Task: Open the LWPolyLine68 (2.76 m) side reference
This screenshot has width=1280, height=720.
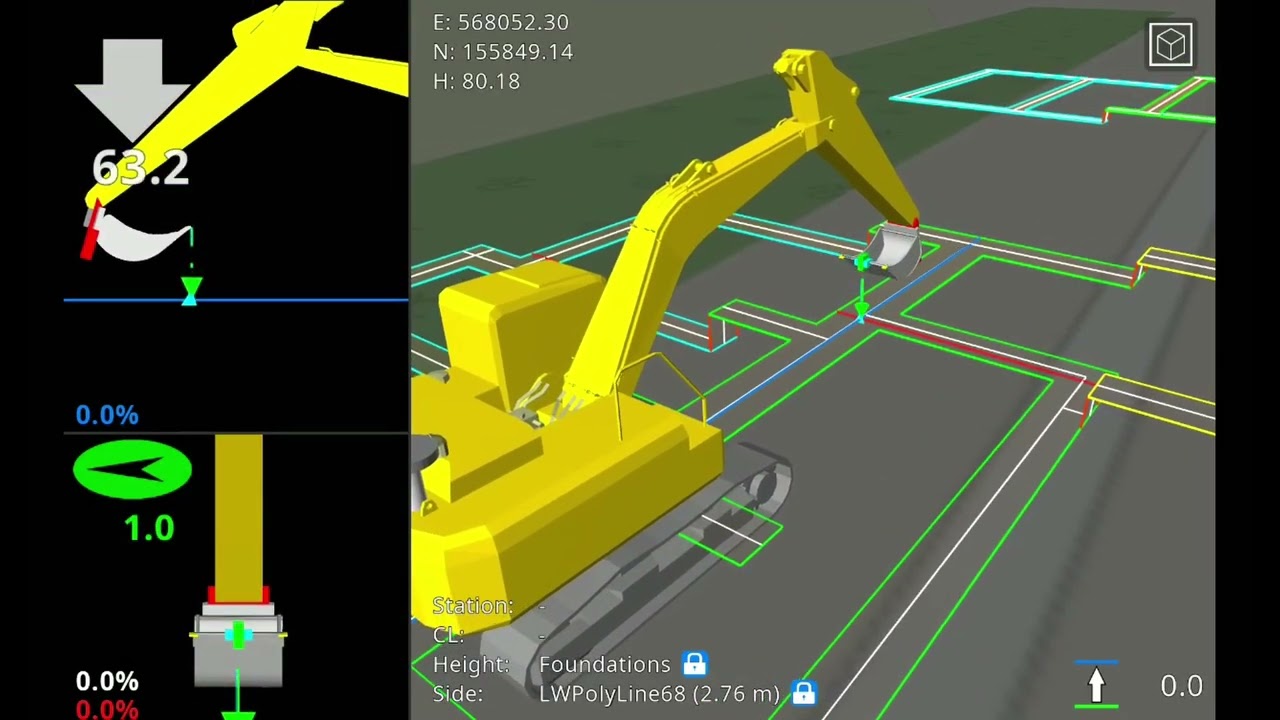Action: point(659,693)
